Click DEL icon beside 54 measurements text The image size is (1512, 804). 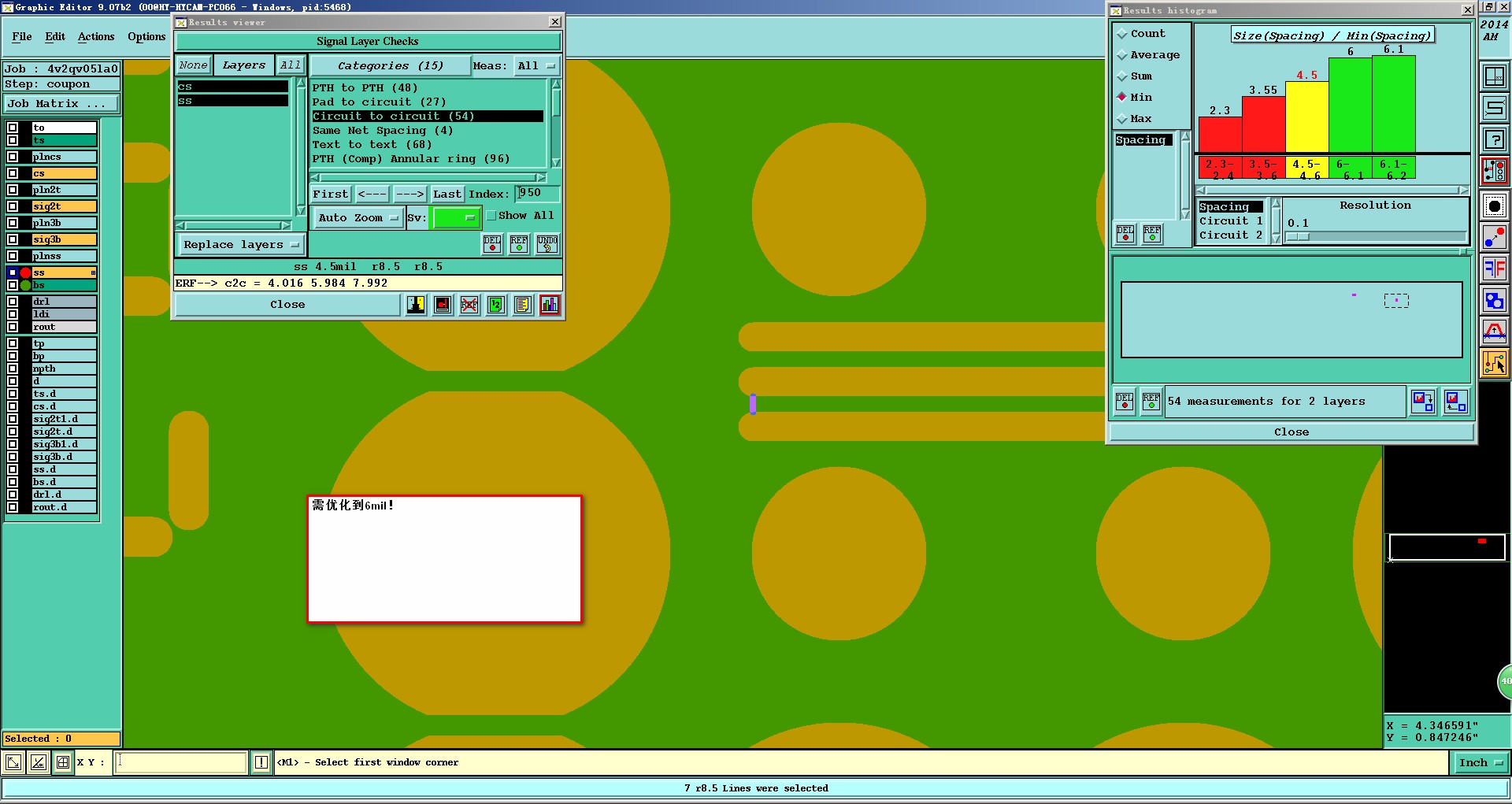click(x=1125, y=402)
